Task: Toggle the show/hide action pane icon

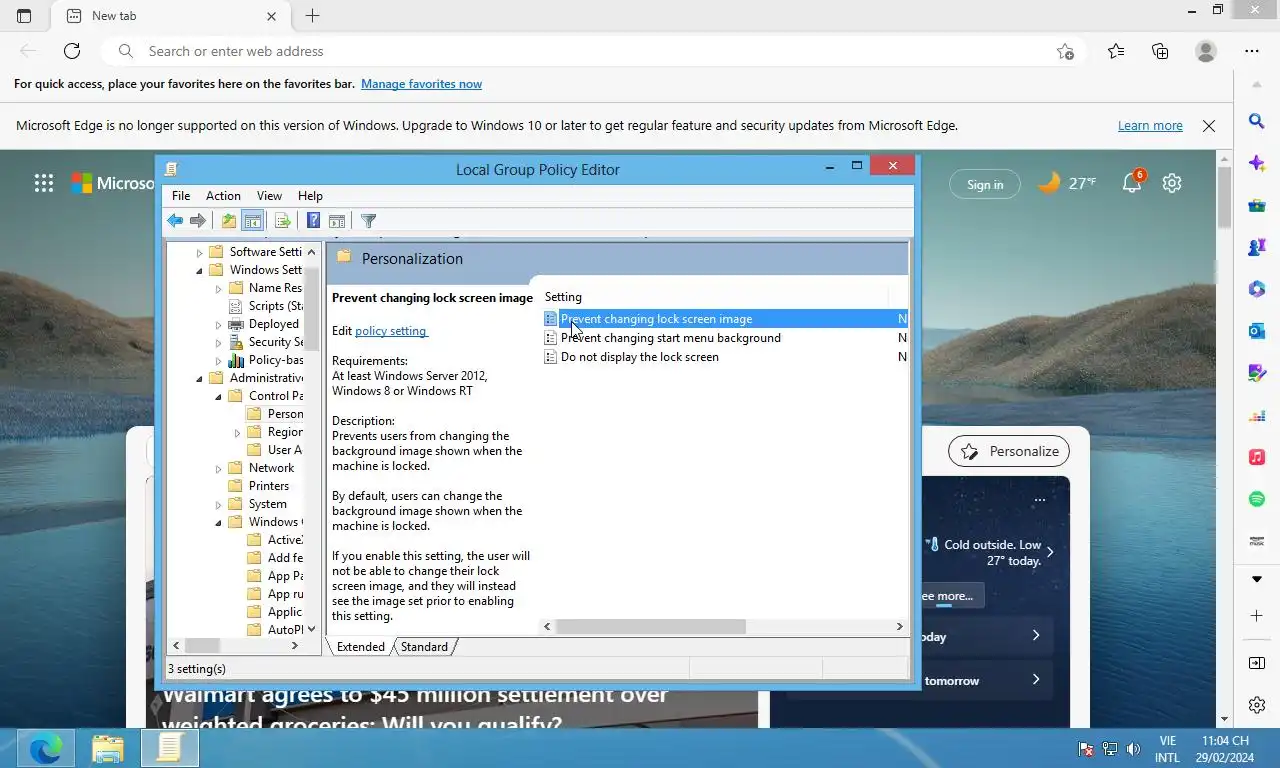Action: click(x=337, y=221)
